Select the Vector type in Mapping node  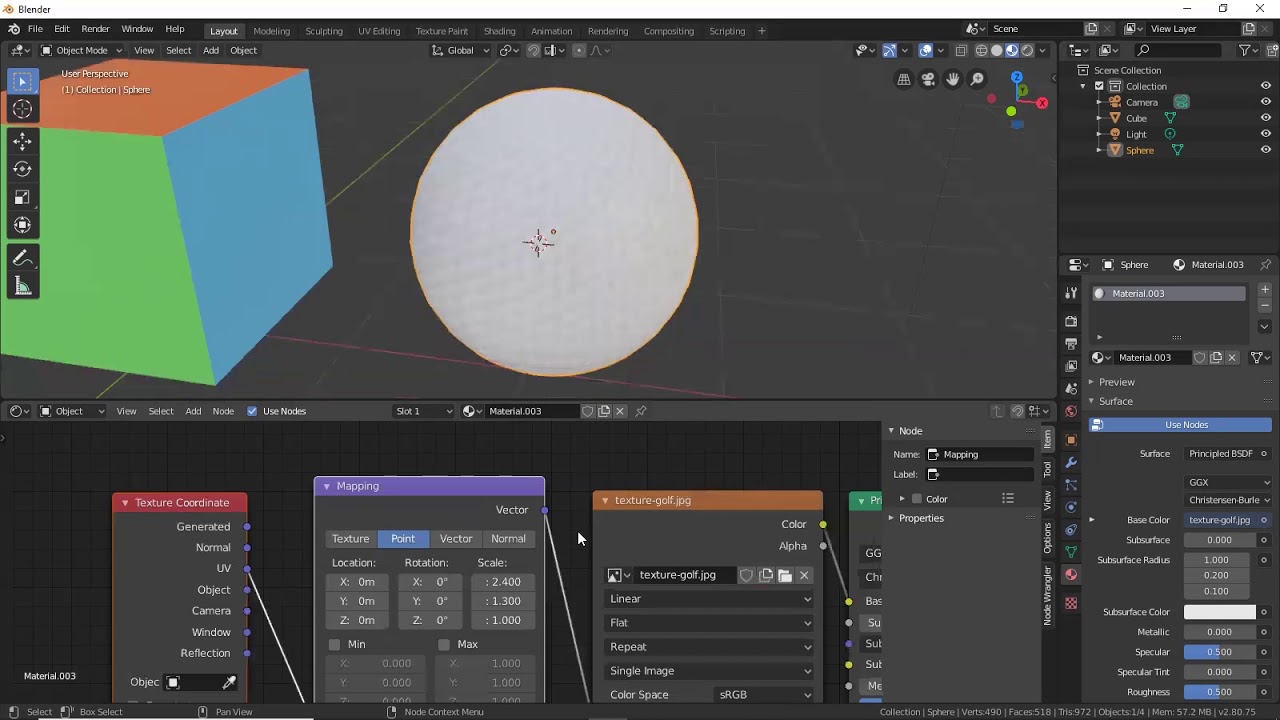pos(456,539)
